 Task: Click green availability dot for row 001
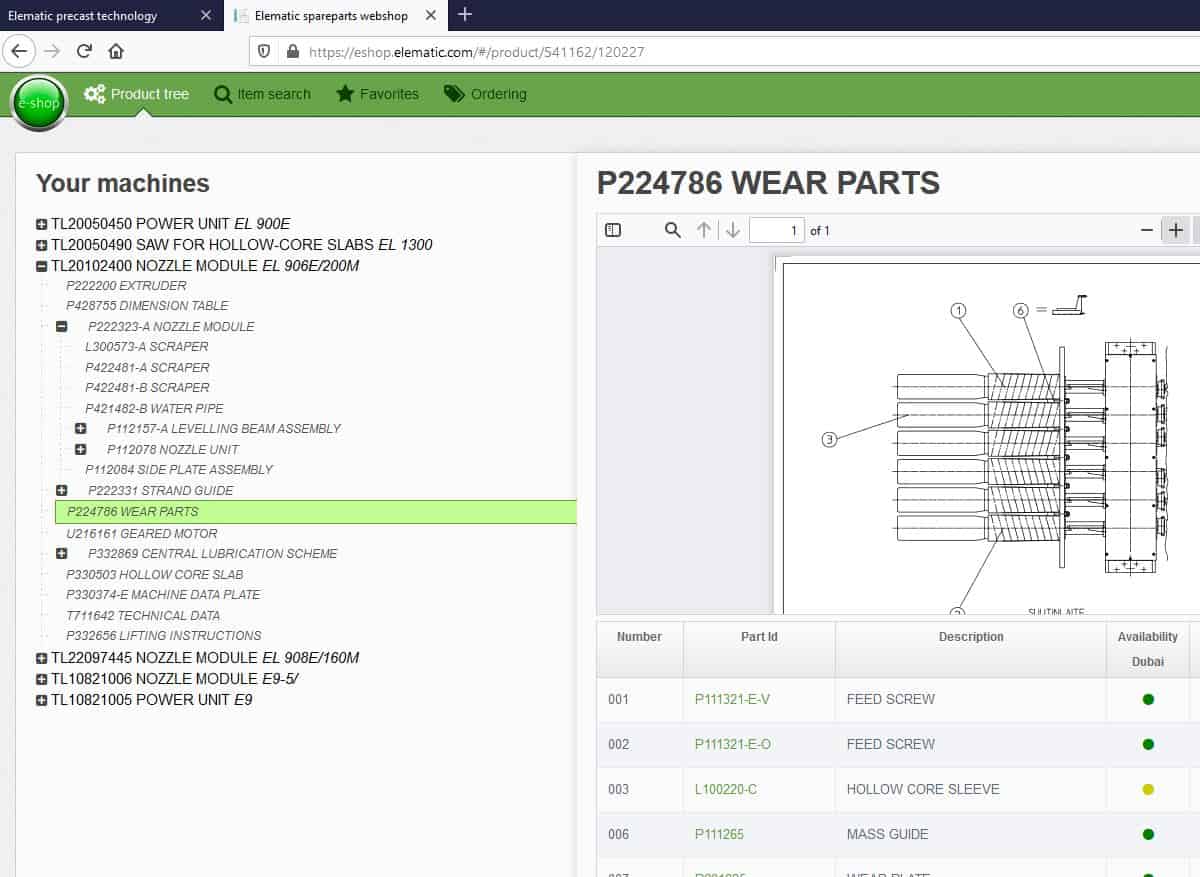1148,699
